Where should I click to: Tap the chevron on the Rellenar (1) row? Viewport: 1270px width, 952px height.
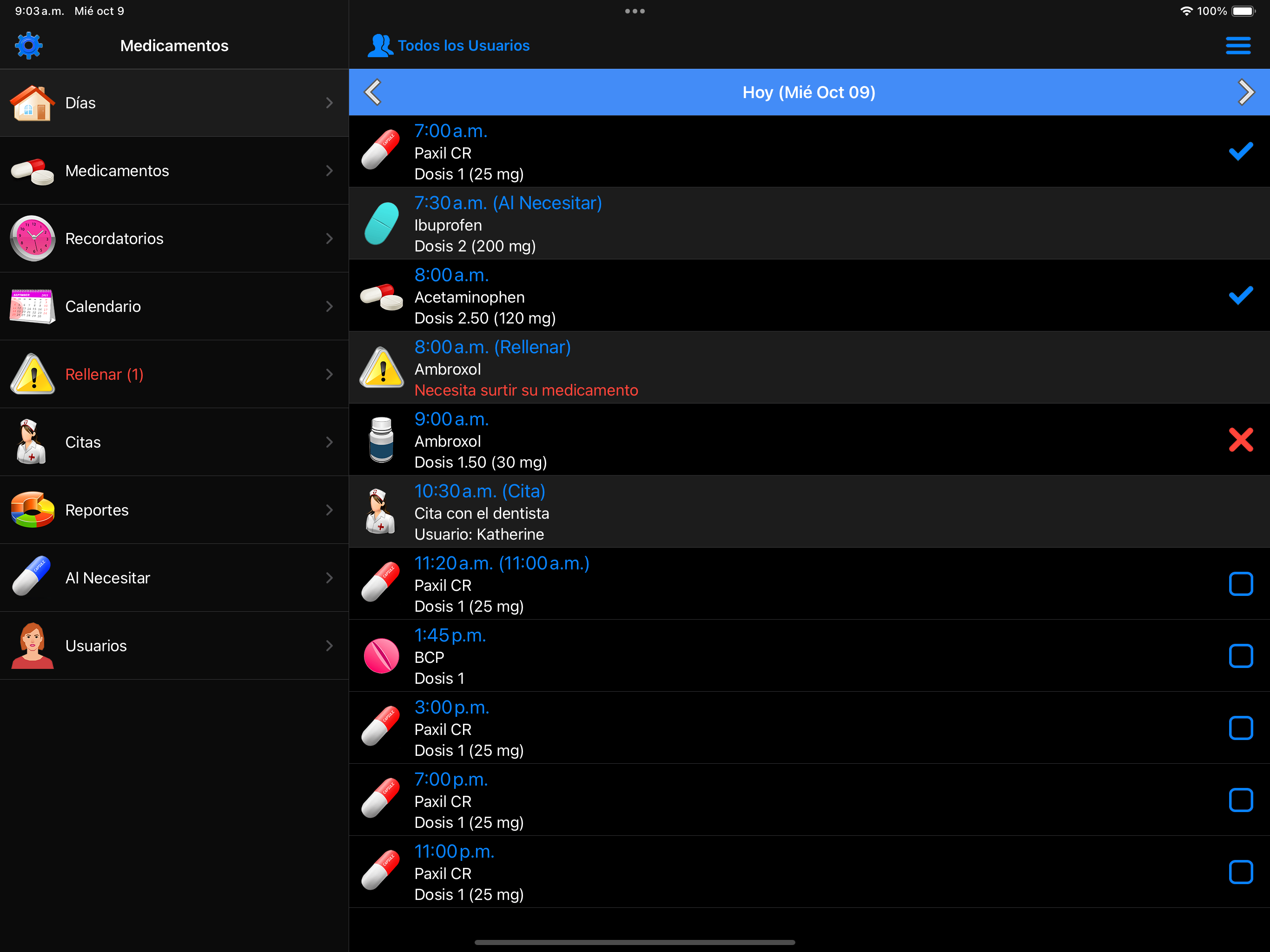pyautogui.click(x=329, y=374)
